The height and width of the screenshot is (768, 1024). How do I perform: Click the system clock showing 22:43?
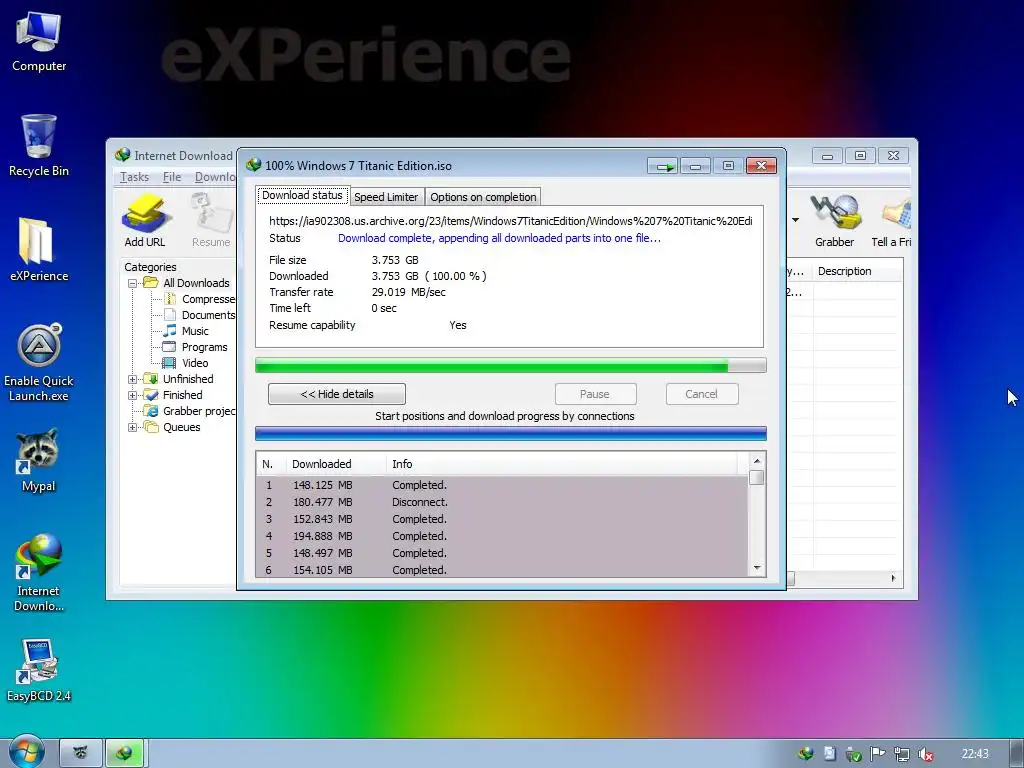pos(975,754)
